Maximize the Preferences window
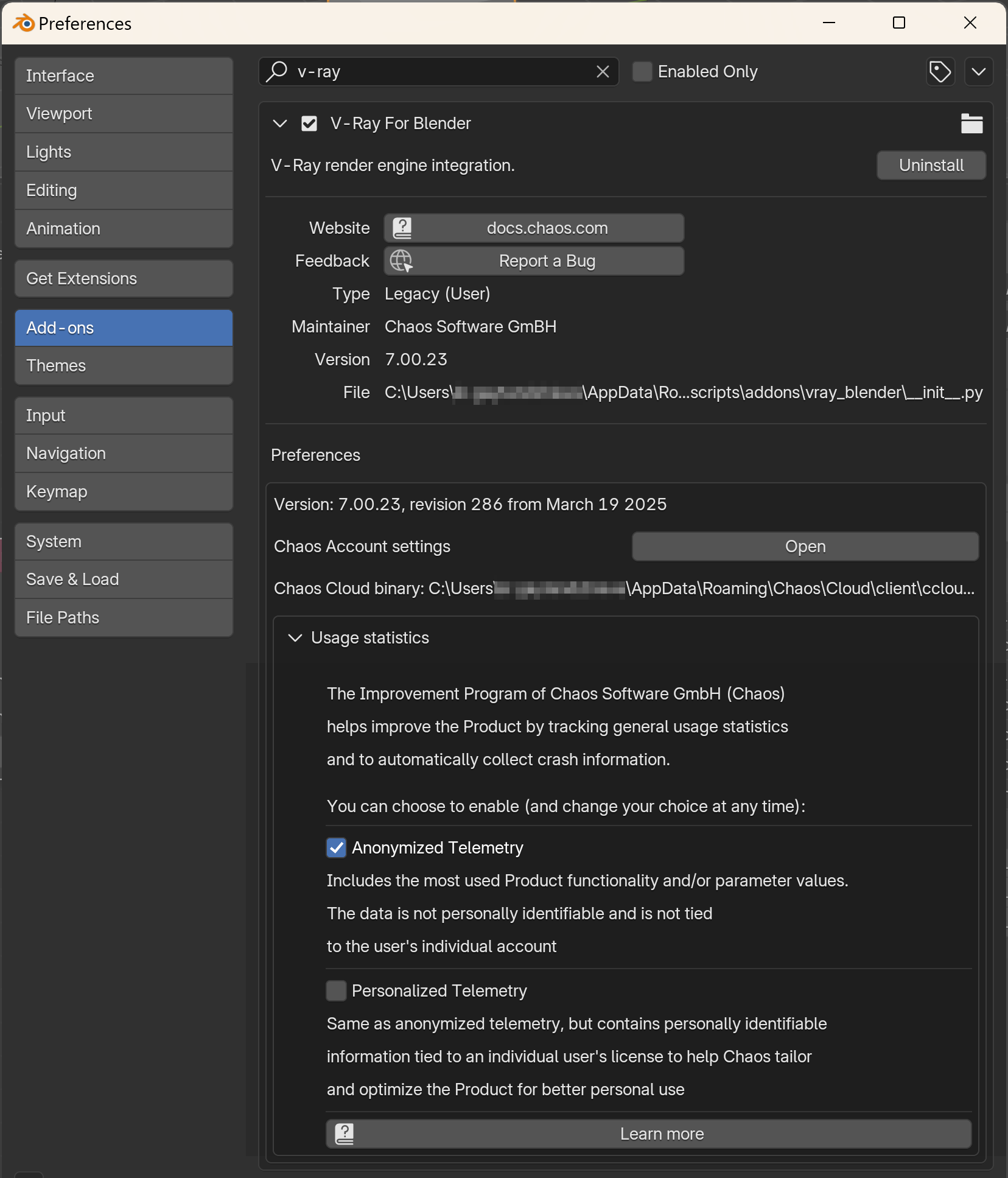The width and height of the screenshot is (1008, 1178). coord(899,23)
